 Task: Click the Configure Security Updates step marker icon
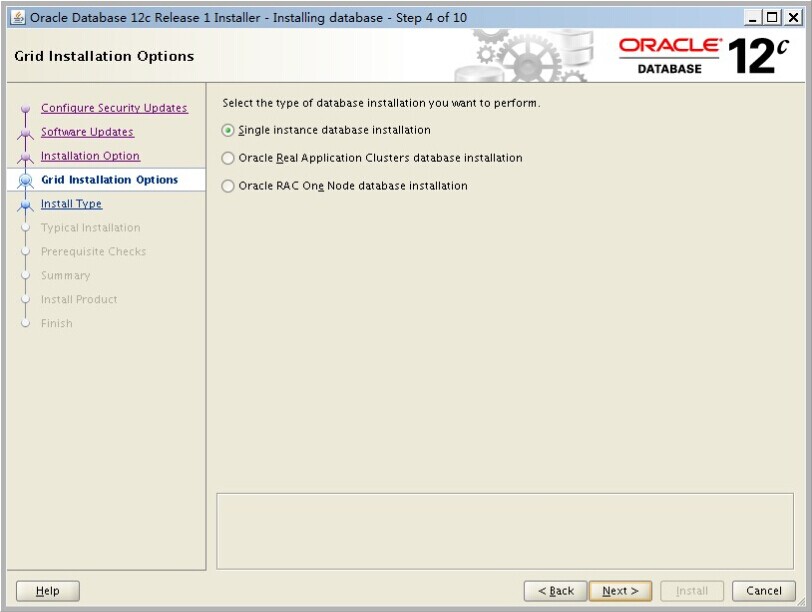pos(26,109)
